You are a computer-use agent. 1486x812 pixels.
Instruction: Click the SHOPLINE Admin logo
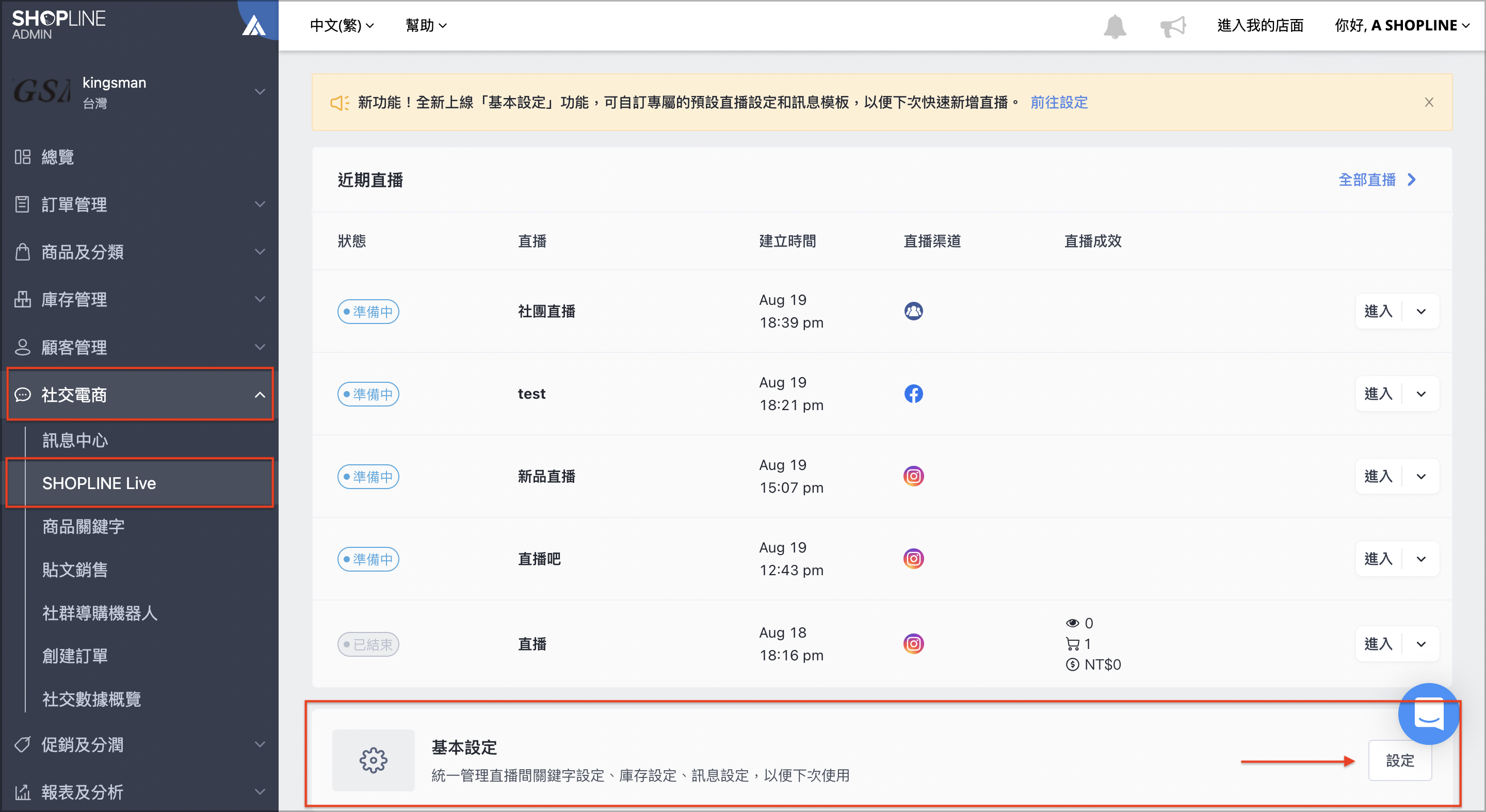click(x=58, y=24)
